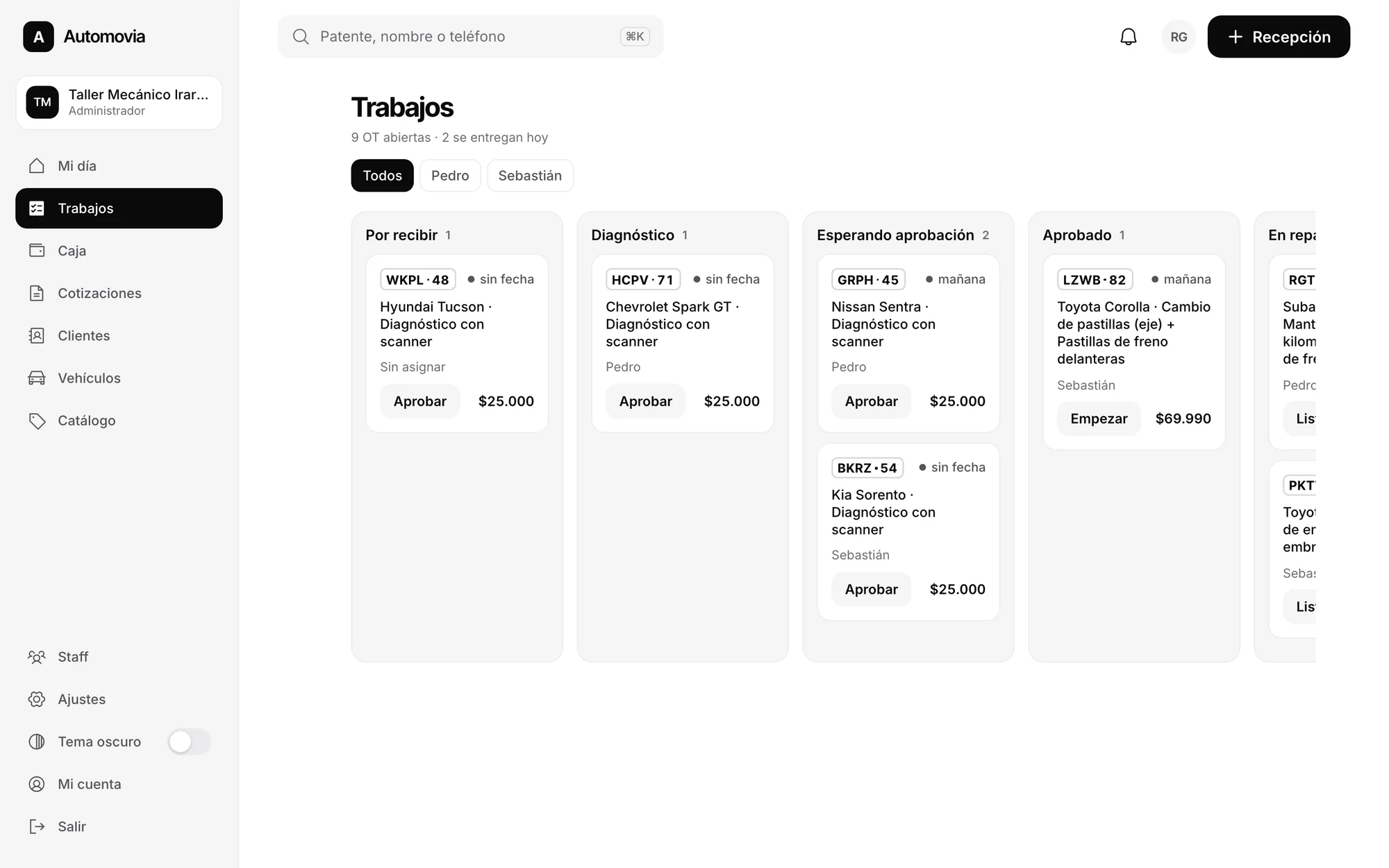Click the Caja wallet icon
This screenshot has height=868, width=1389.
click(x=37, y=251)
